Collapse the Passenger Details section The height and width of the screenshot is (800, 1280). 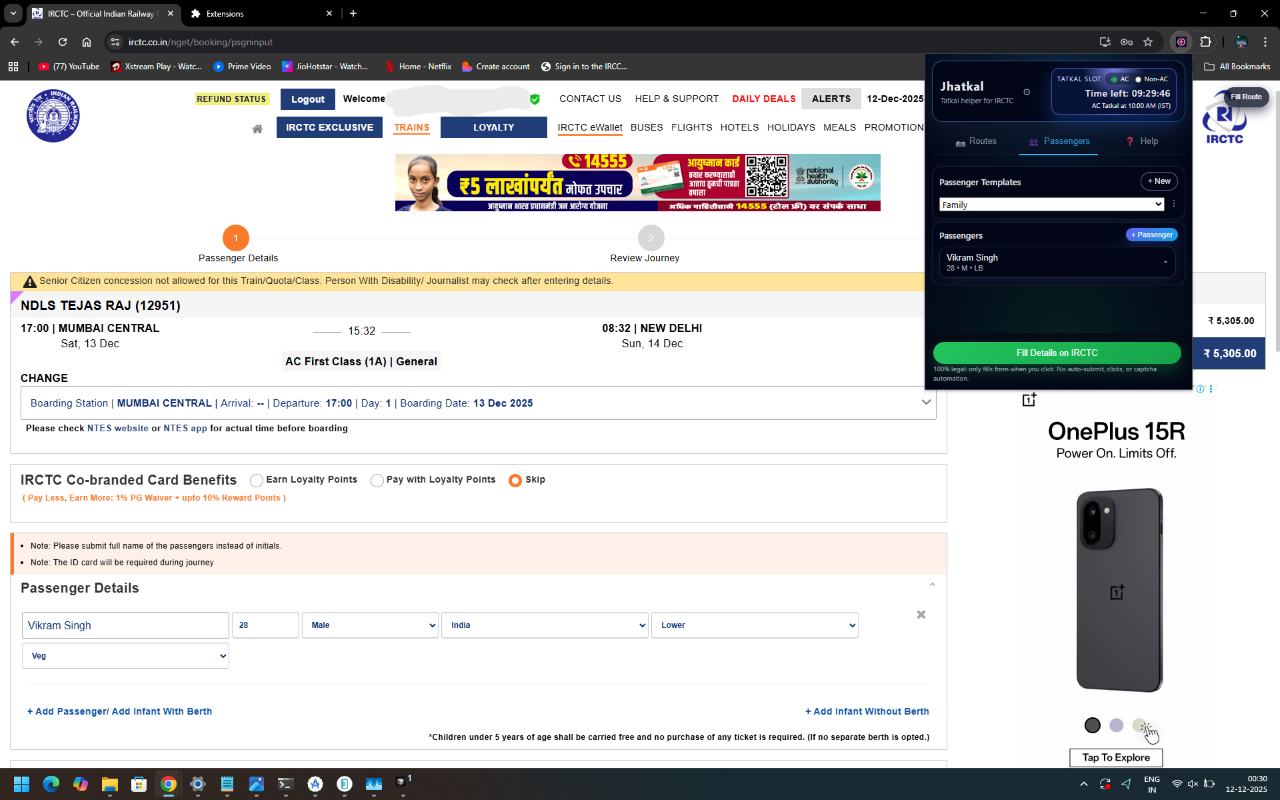(932, 585)
